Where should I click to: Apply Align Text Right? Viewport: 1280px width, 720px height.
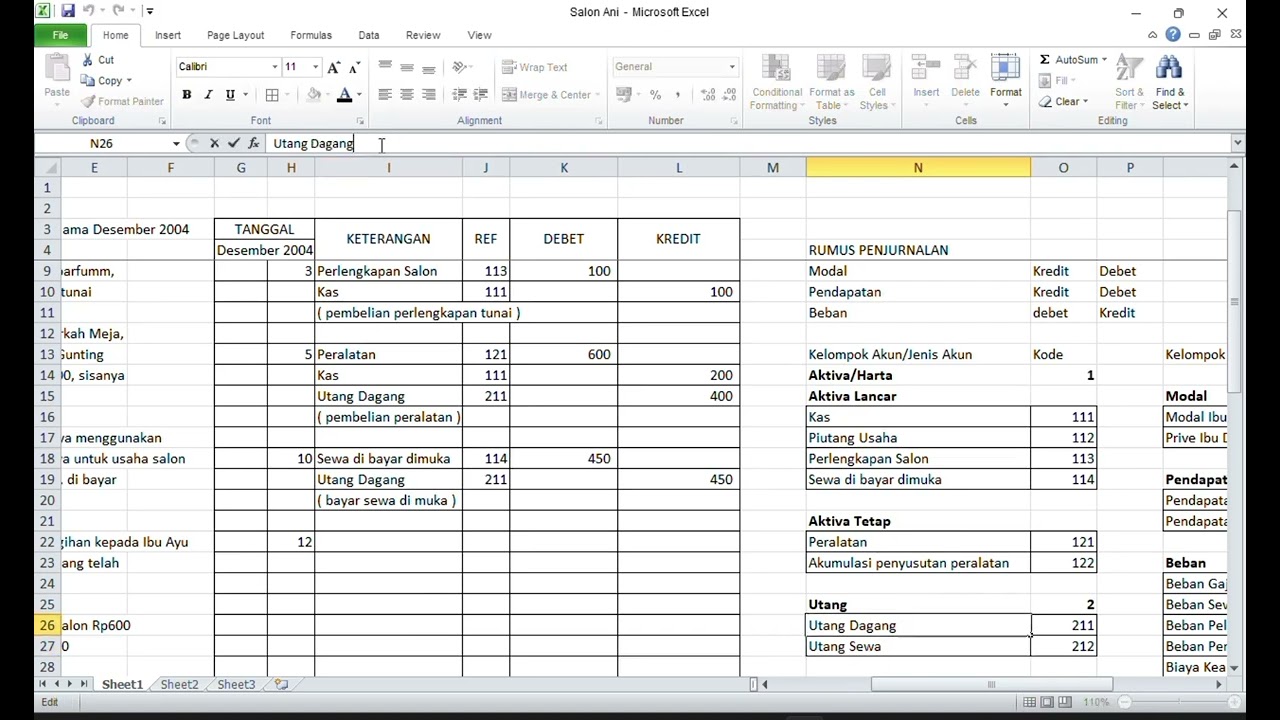[429, 95]
